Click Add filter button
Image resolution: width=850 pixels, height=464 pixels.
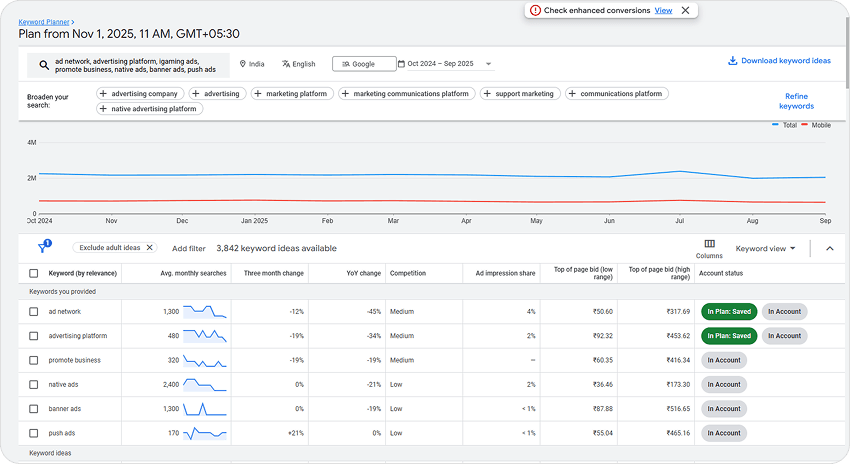click(x=189, y=248)
